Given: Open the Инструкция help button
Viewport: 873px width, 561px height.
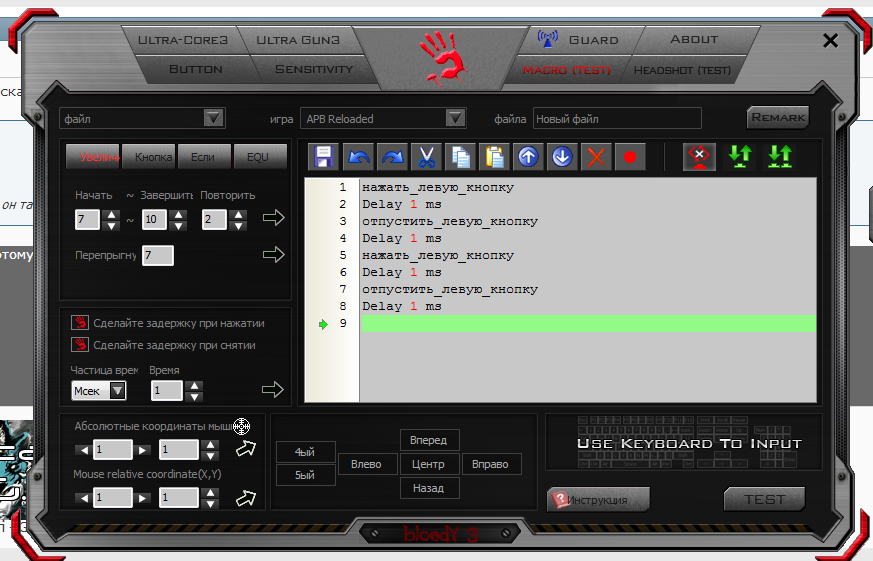Looking at the screenshot, I should (598, 499).
